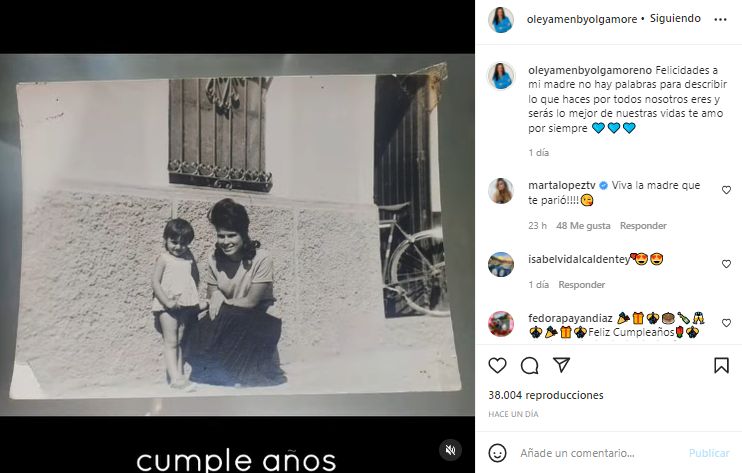Viewport: 742px width, 473px height.
Task: Like fedorapayandiaz's comment
Action: coord(726,323)
